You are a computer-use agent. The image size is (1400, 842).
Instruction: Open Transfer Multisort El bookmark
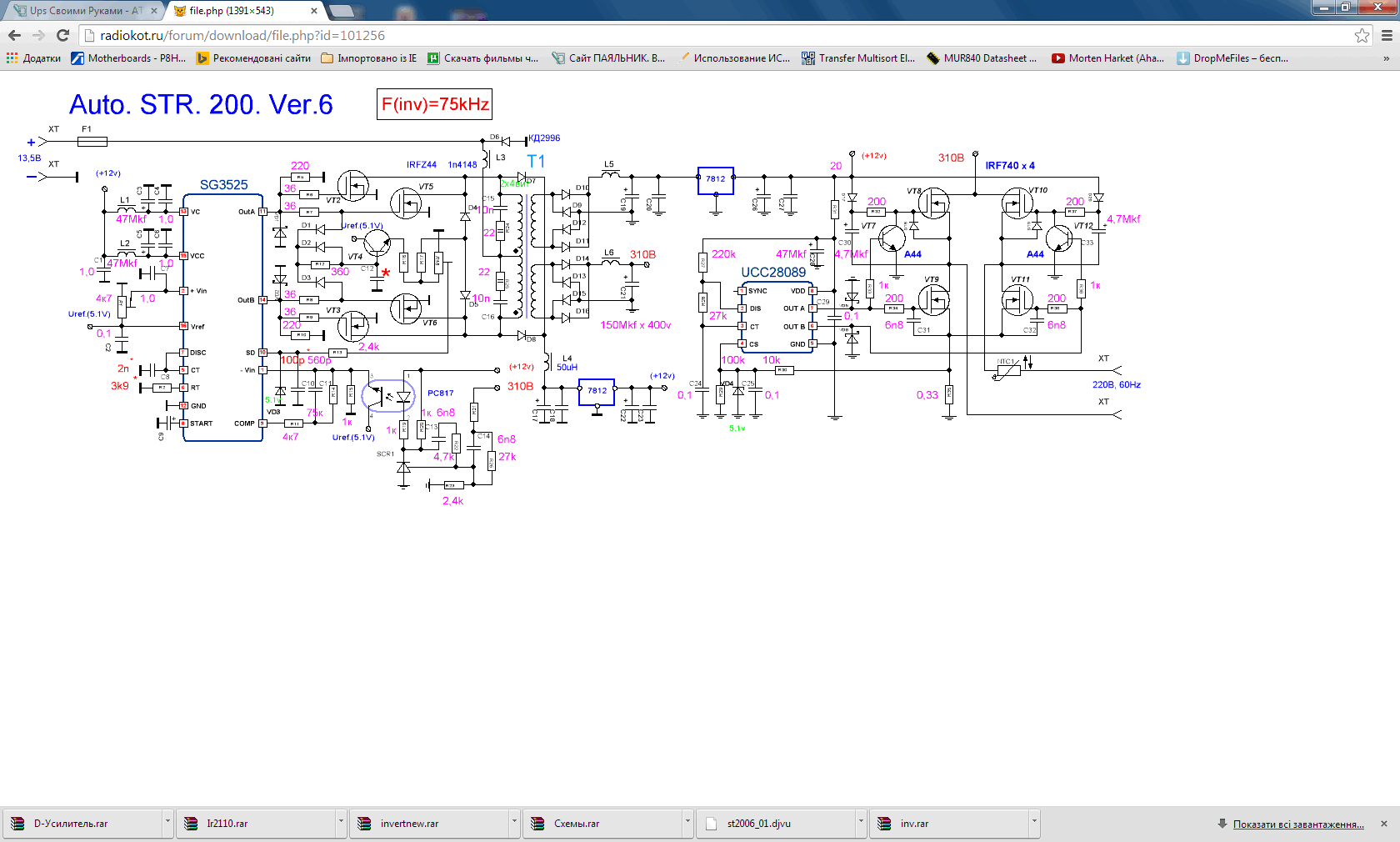(858, 58)
